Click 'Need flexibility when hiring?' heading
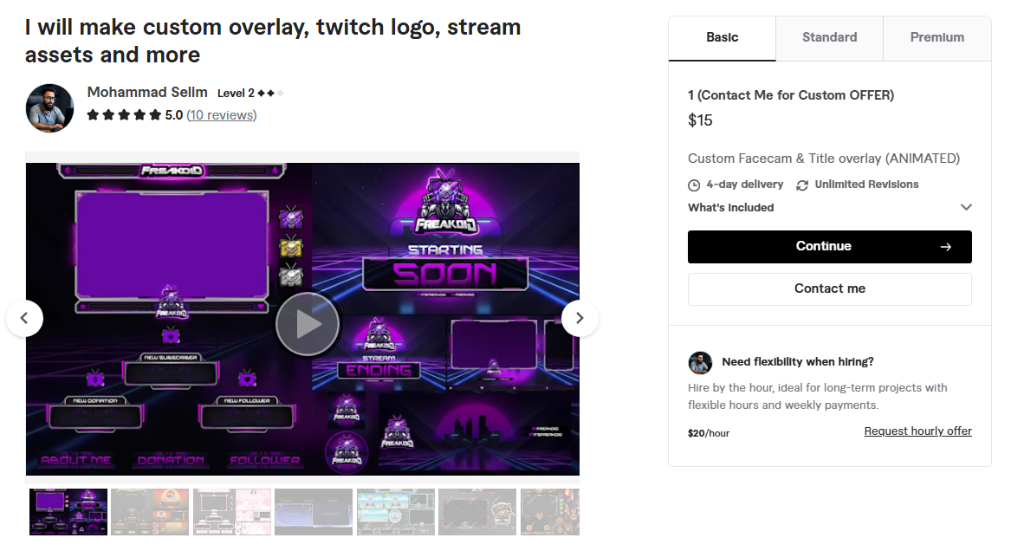The width and height of the screenshot is (1024, 559). [x=797, y=362]
